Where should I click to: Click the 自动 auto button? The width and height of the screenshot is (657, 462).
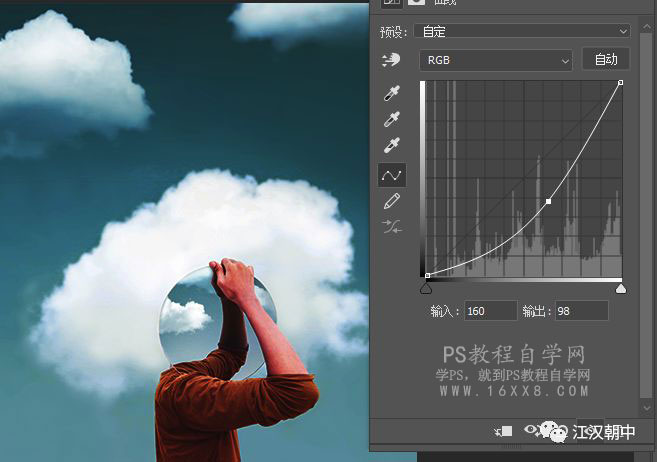pos(606,60)
